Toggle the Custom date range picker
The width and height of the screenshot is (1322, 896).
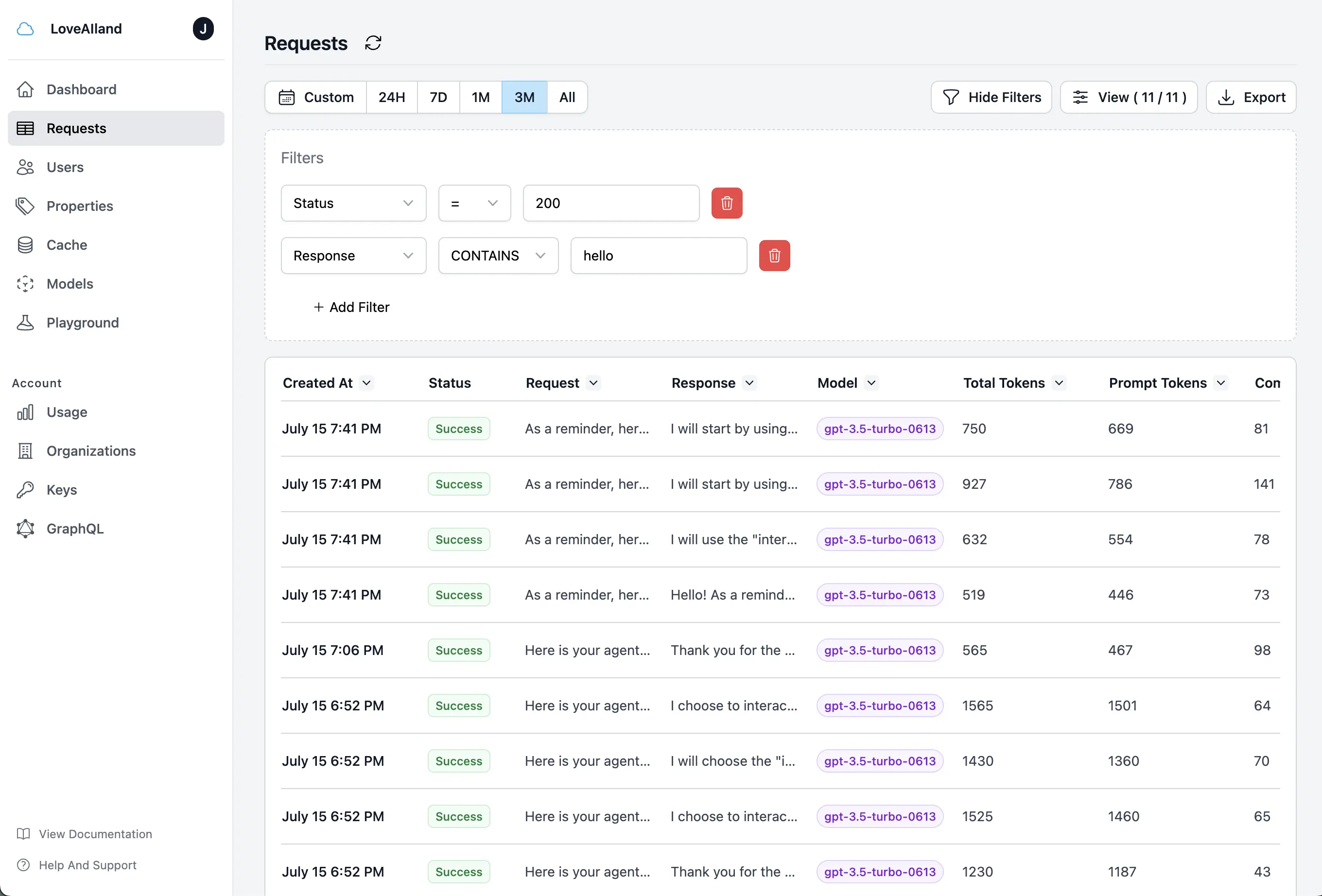[315, 97]
